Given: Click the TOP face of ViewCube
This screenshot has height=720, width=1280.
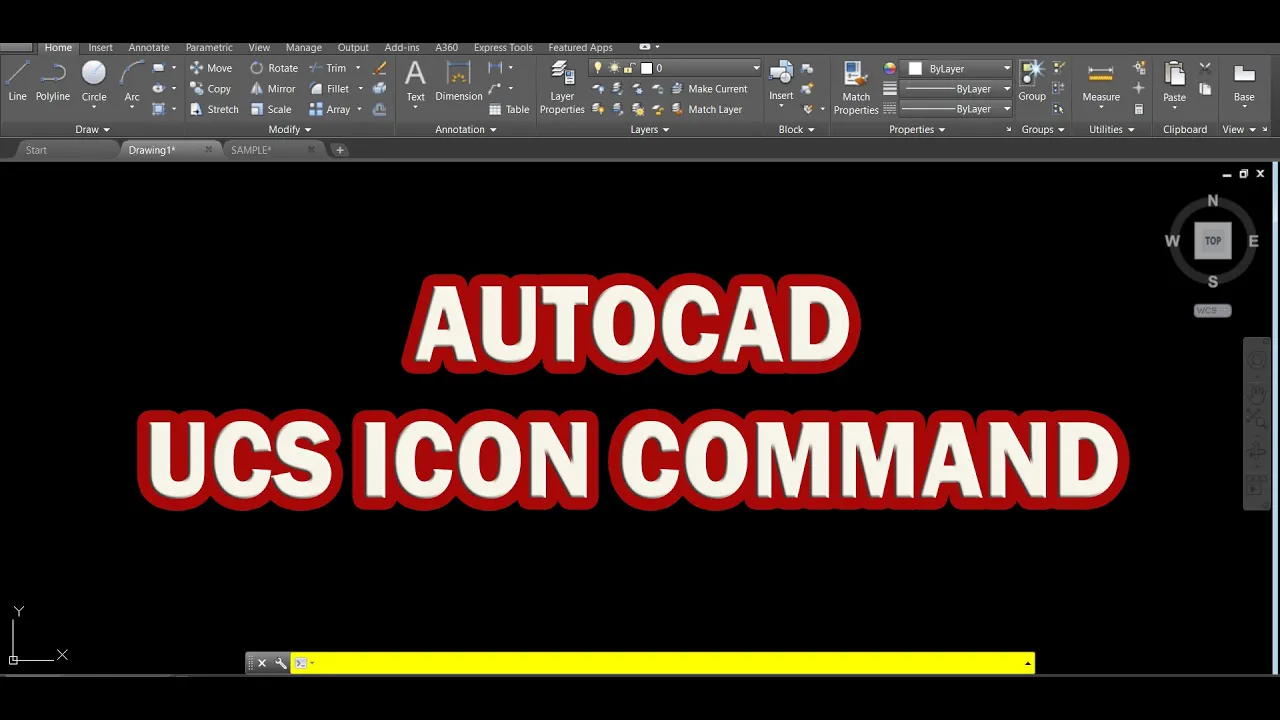Looking at the screenshot, I should pyautogui.click(x=1213, y=241).
